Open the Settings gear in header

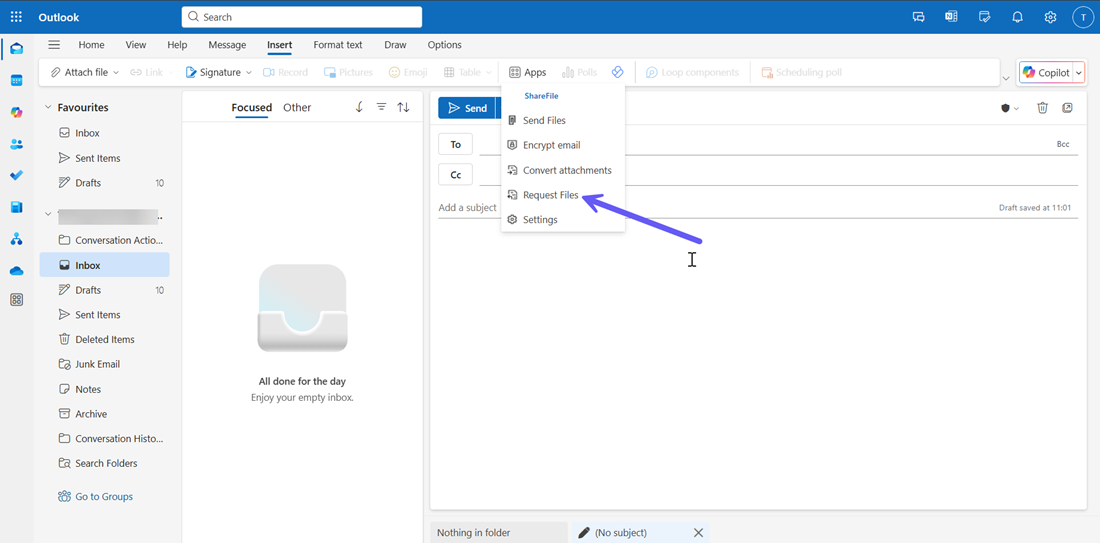[1050, 17]
